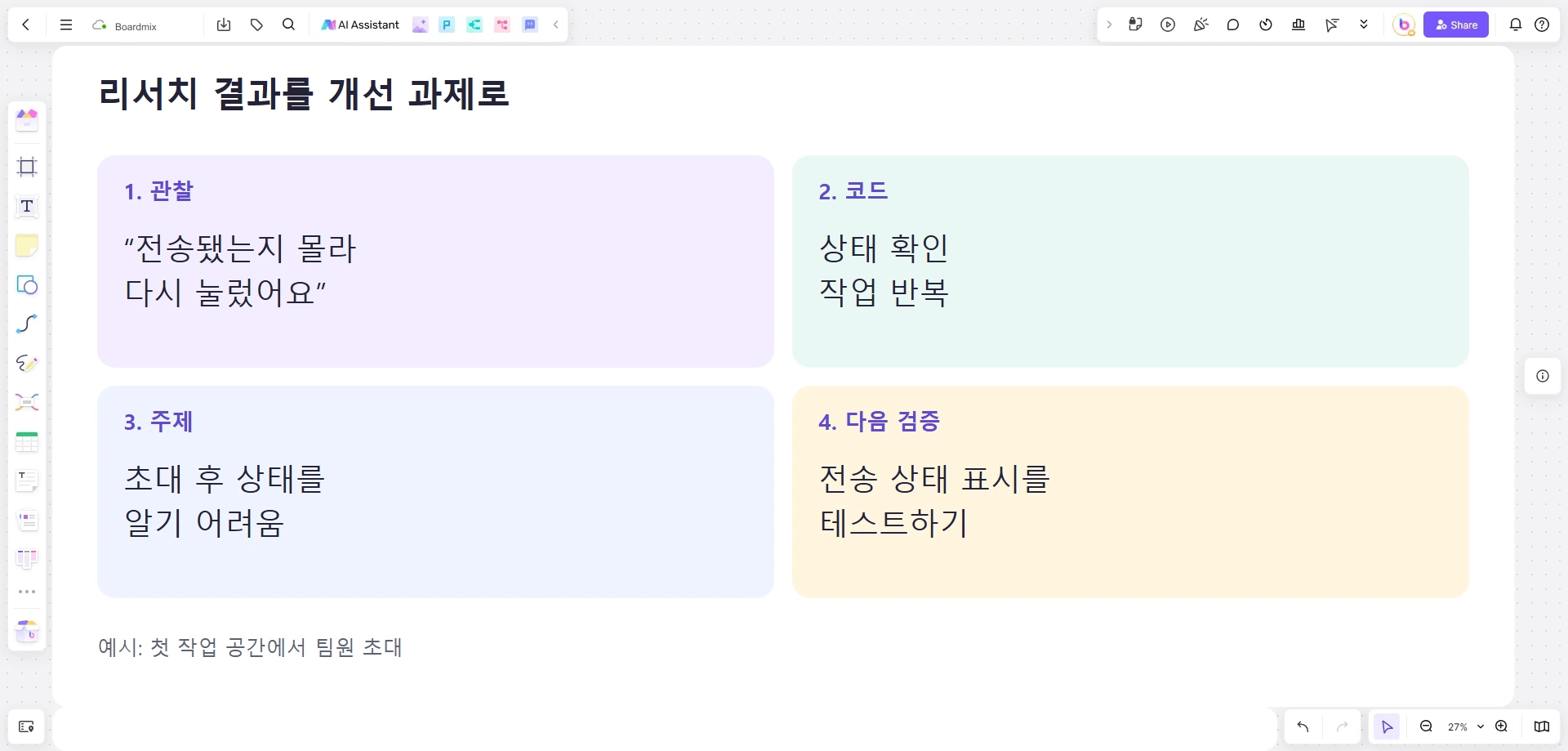Select the Text tool
Viewport: 1568px width, 751px height.
click(27, 206)
